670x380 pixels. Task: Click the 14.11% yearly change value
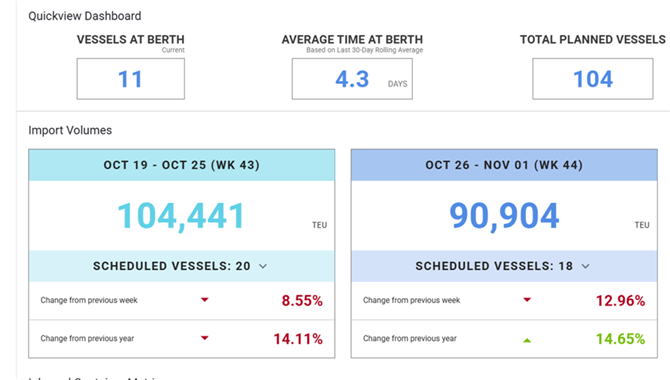(x=298, y=339)
